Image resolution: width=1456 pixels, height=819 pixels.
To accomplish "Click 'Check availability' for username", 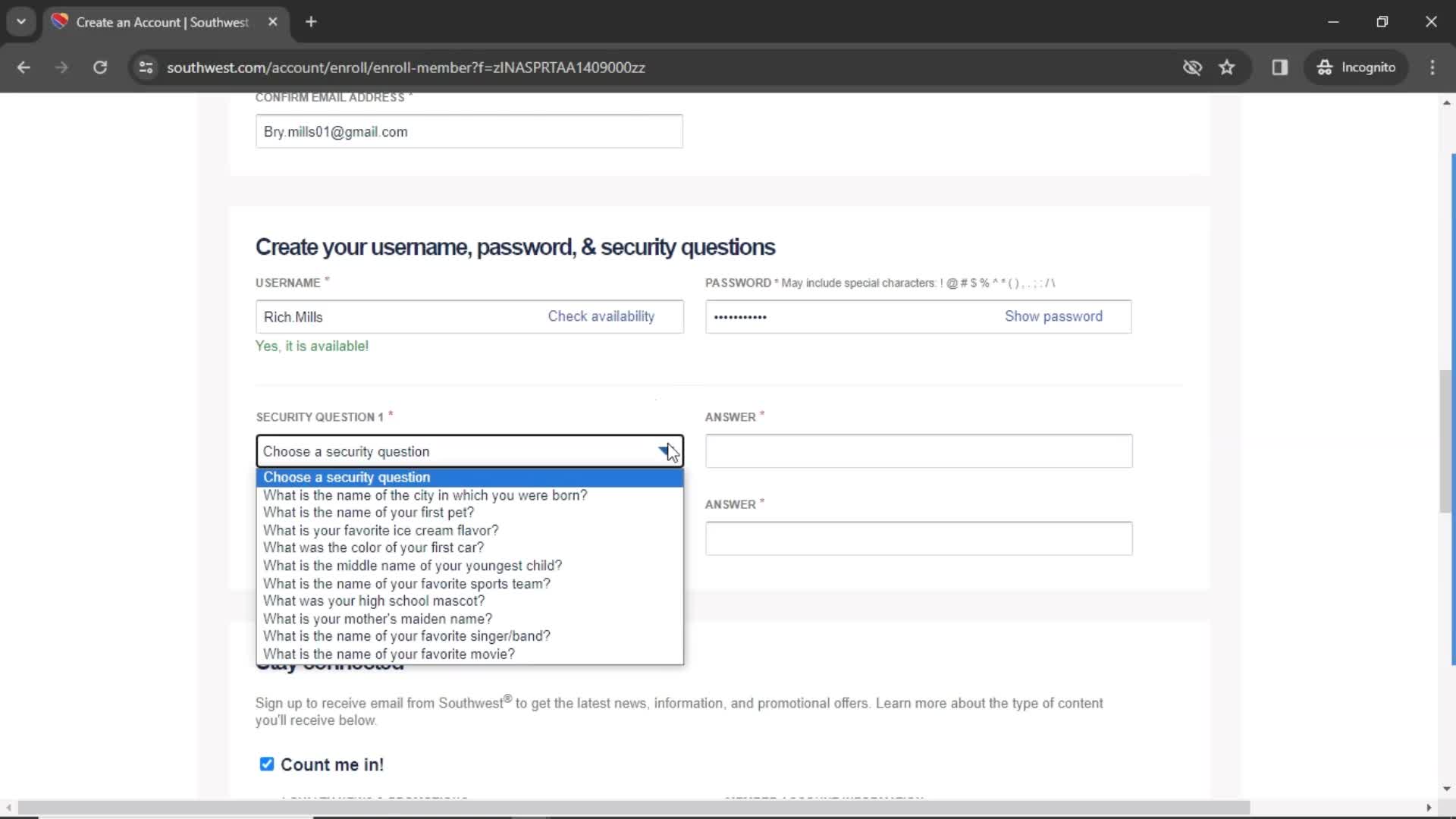I will pyautogui.click(x=601, y=316).
